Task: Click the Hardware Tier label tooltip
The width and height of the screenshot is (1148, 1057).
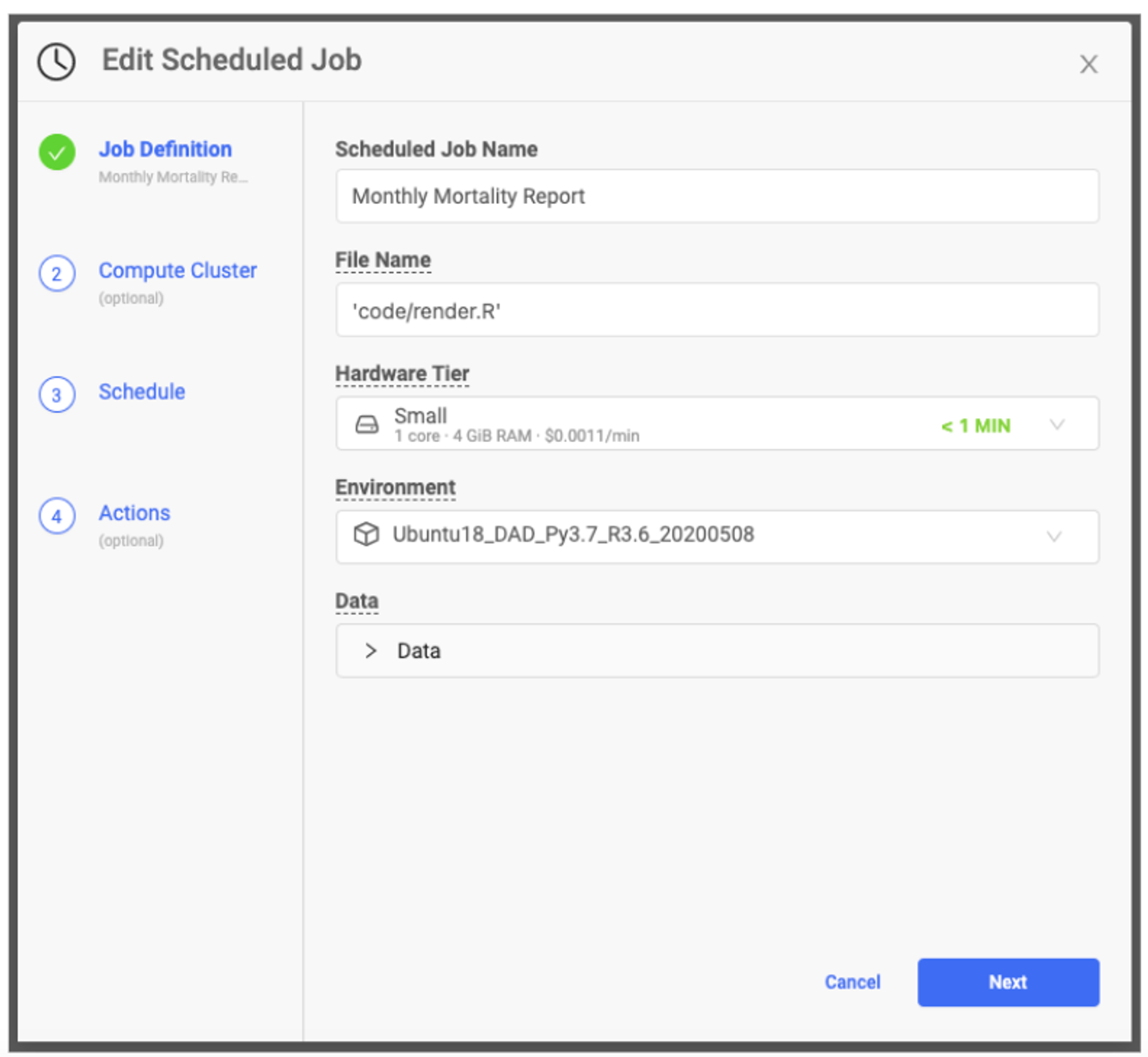Action: 402,373
